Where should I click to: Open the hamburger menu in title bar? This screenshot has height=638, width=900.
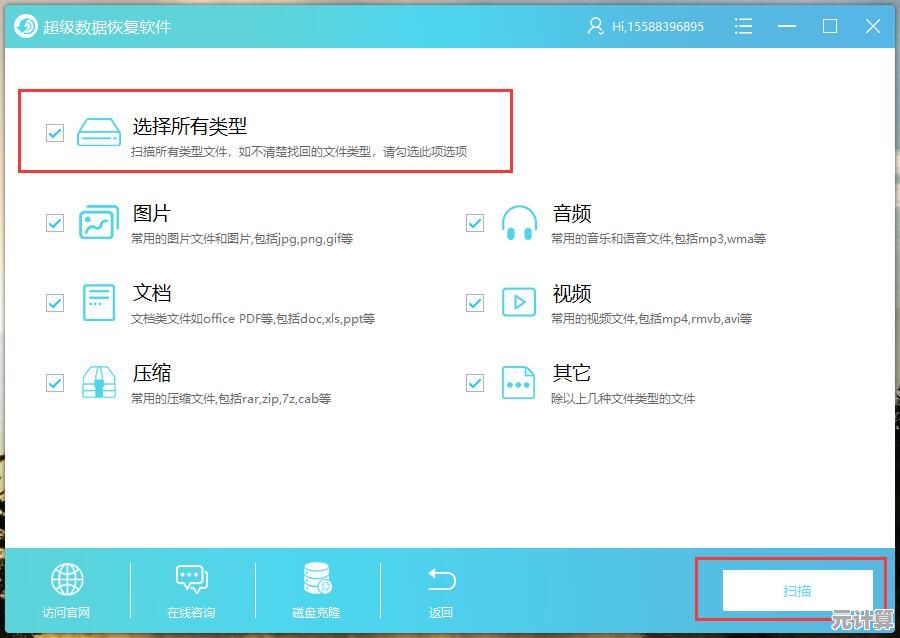[743, 26]
